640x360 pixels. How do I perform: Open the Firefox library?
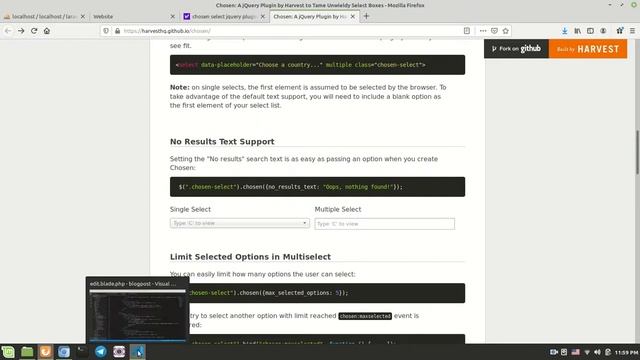click(x=578, y=31)
